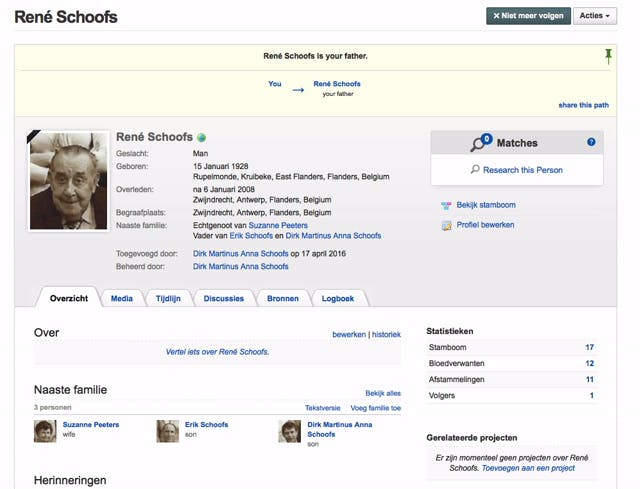640x489 pixels.
Task: Click the family tree icon beside Bekijk stamboom
Action: 447,205
